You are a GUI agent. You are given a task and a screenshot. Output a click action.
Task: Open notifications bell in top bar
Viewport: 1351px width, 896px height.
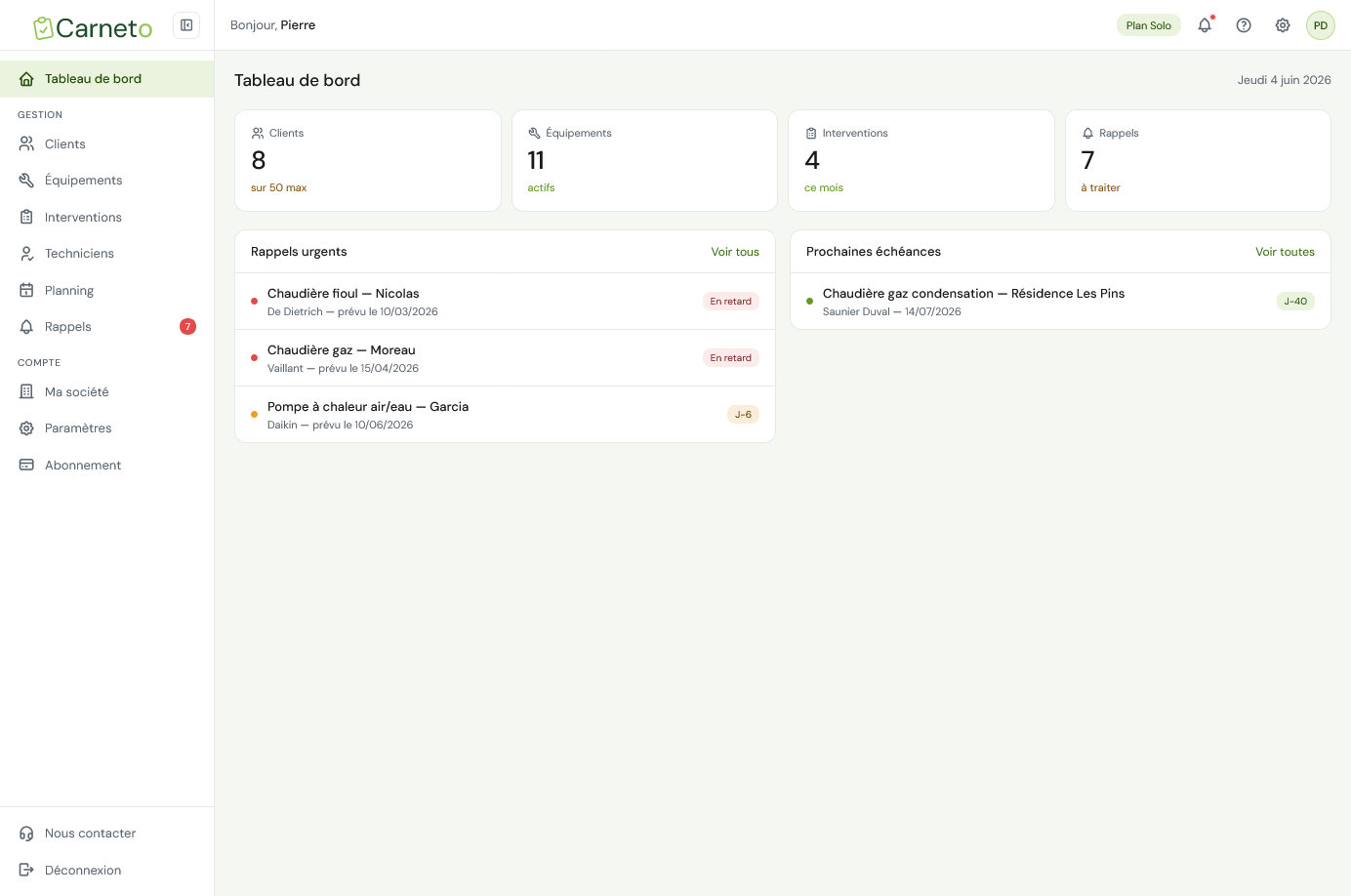1205,25
